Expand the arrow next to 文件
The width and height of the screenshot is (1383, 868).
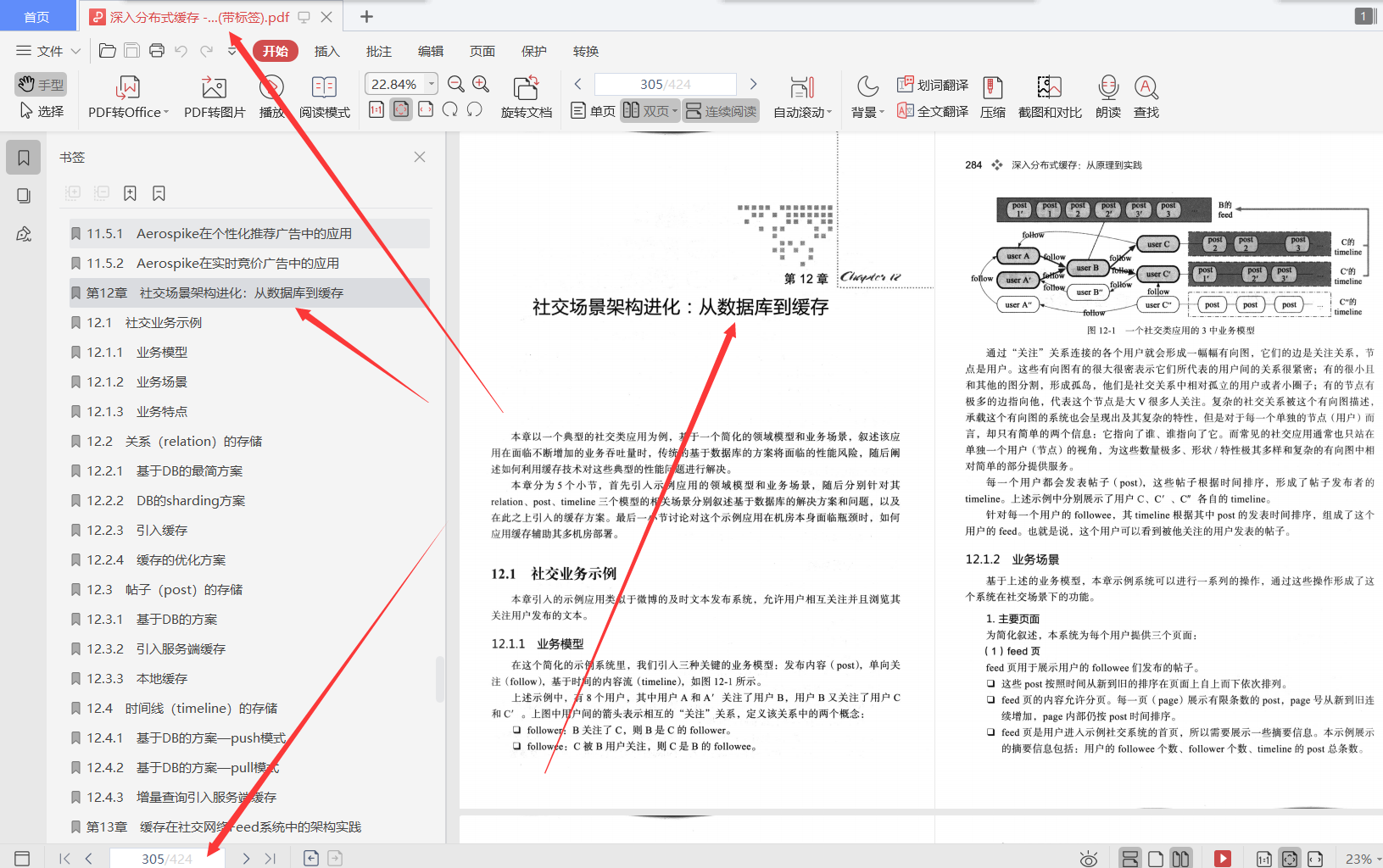point(76,51)
